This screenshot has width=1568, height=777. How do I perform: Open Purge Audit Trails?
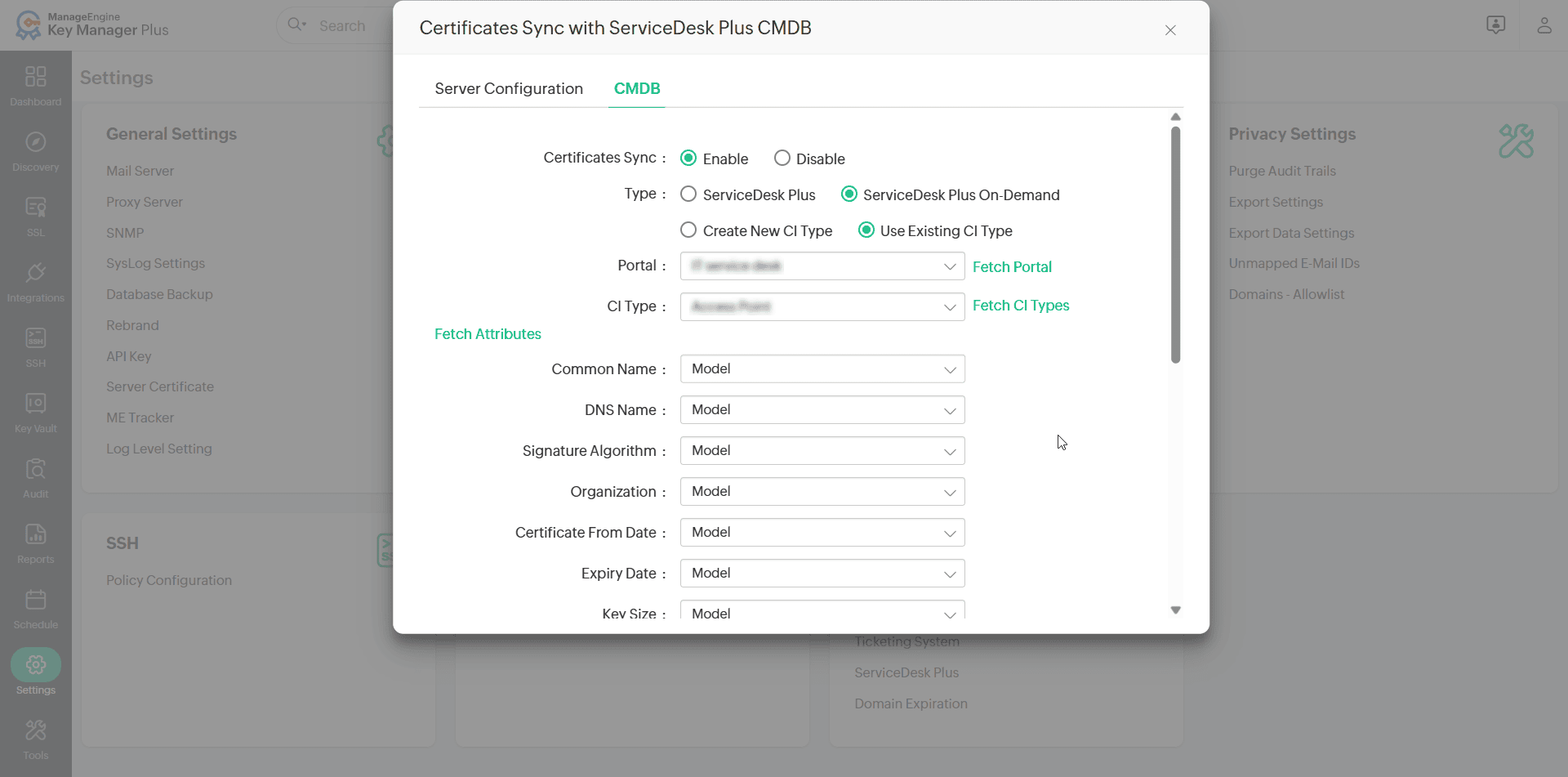(1282, 171)
